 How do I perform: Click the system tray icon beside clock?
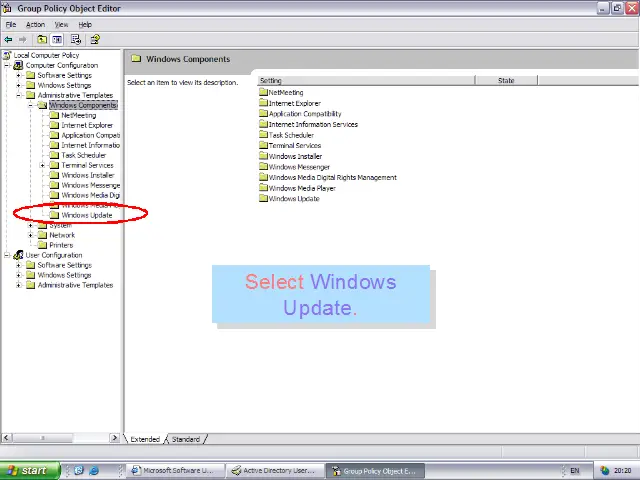pyautogui.click(x=605, y=471)
